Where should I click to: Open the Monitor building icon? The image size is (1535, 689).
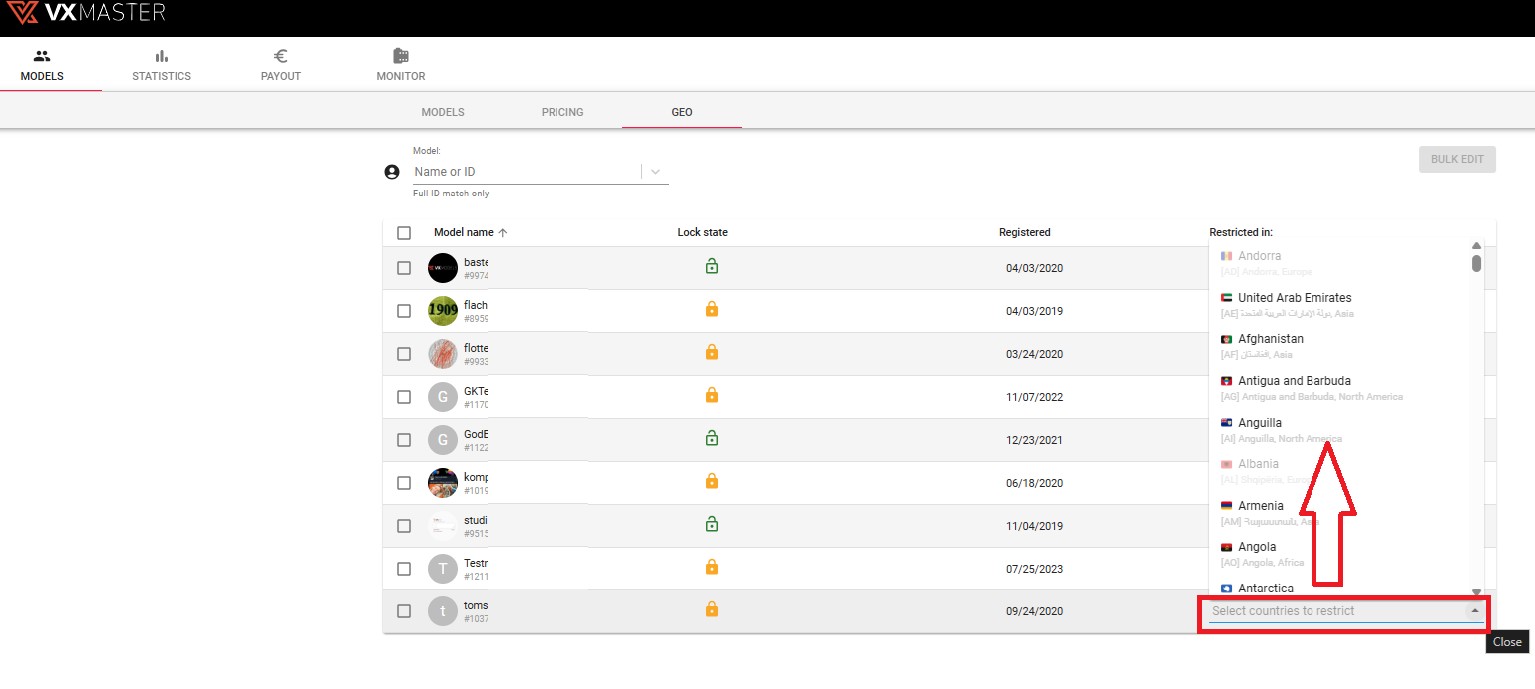tap(400, 57)
